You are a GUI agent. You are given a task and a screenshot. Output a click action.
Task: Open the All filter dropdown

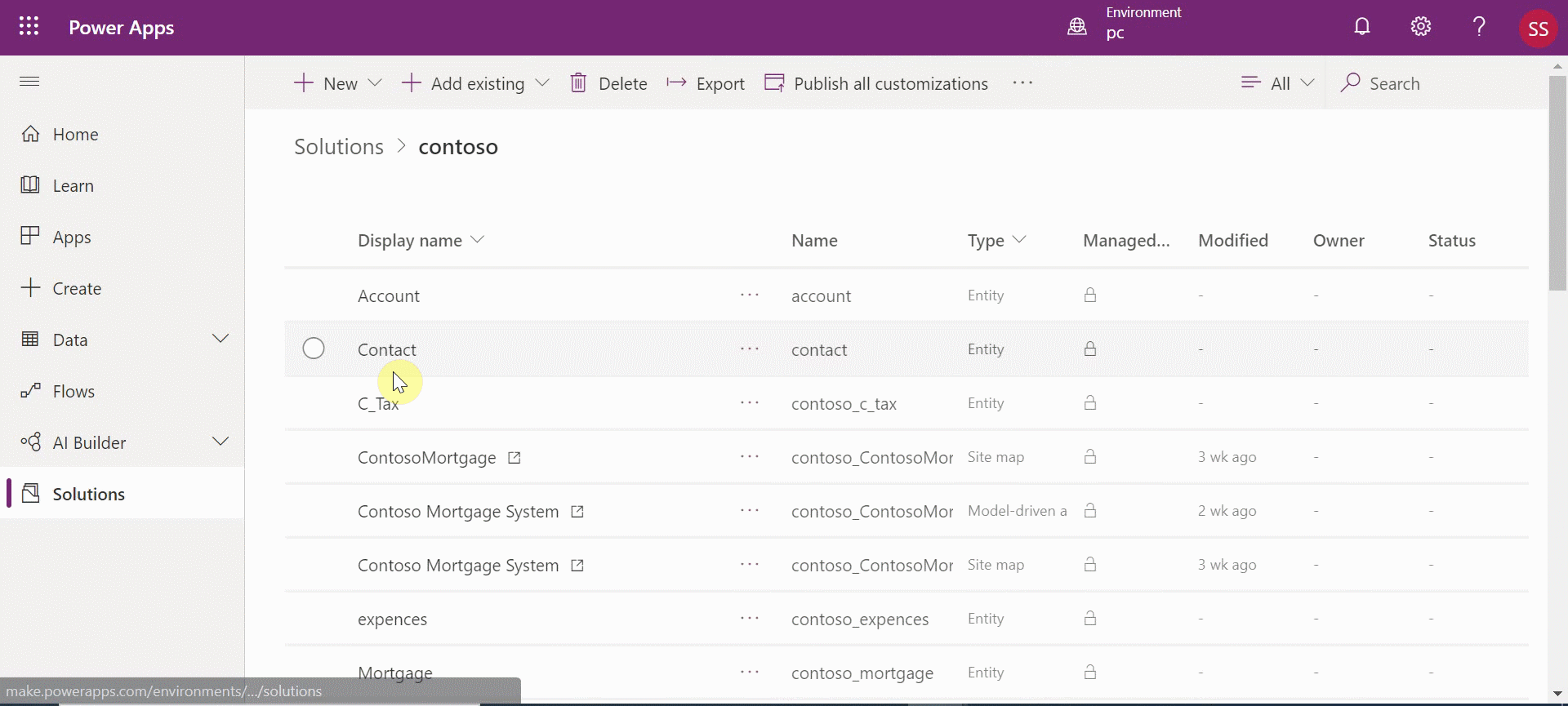(1278, 83)
